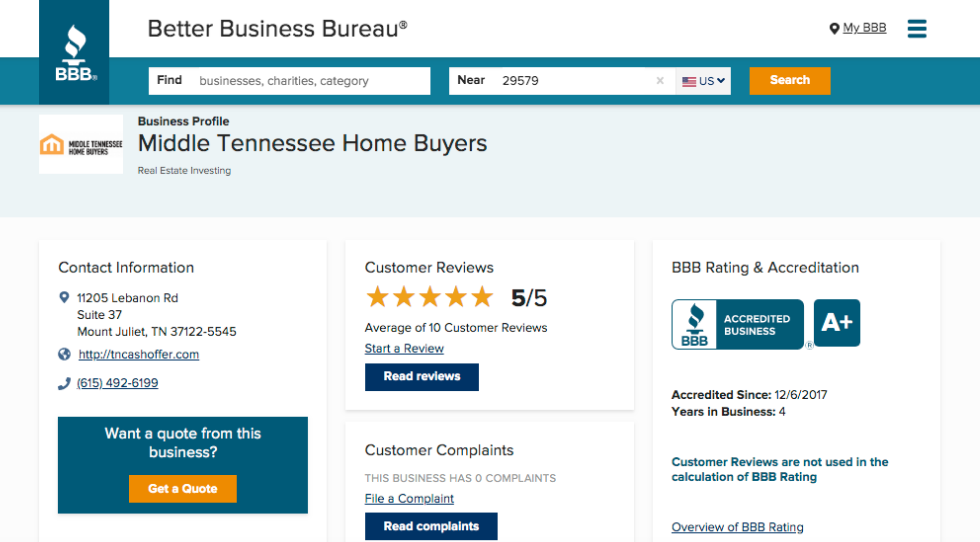Click the BBB torch logo

(x=74, y=53)
